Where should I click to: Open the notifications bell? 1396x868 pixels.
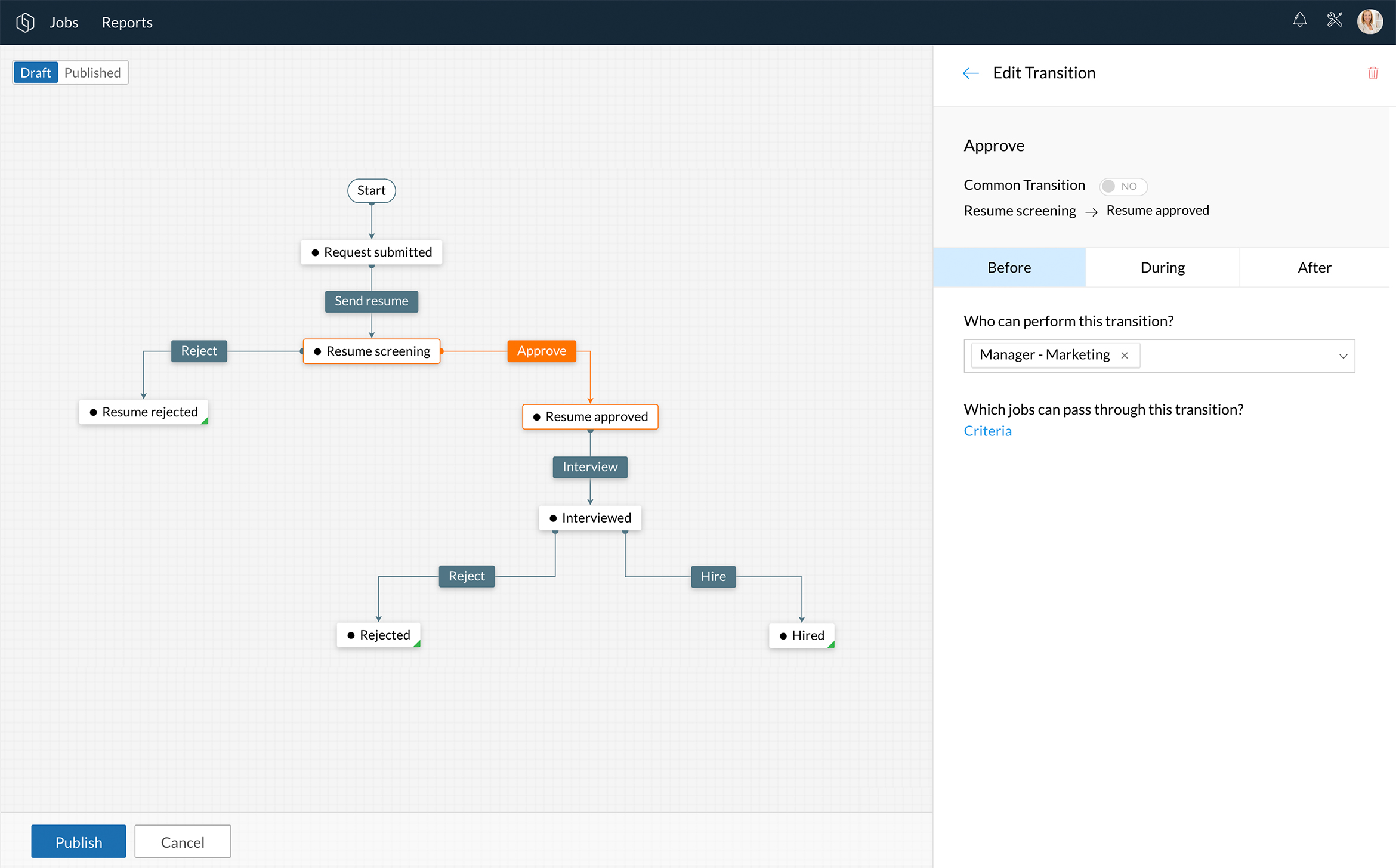[x=1299, y=21]
